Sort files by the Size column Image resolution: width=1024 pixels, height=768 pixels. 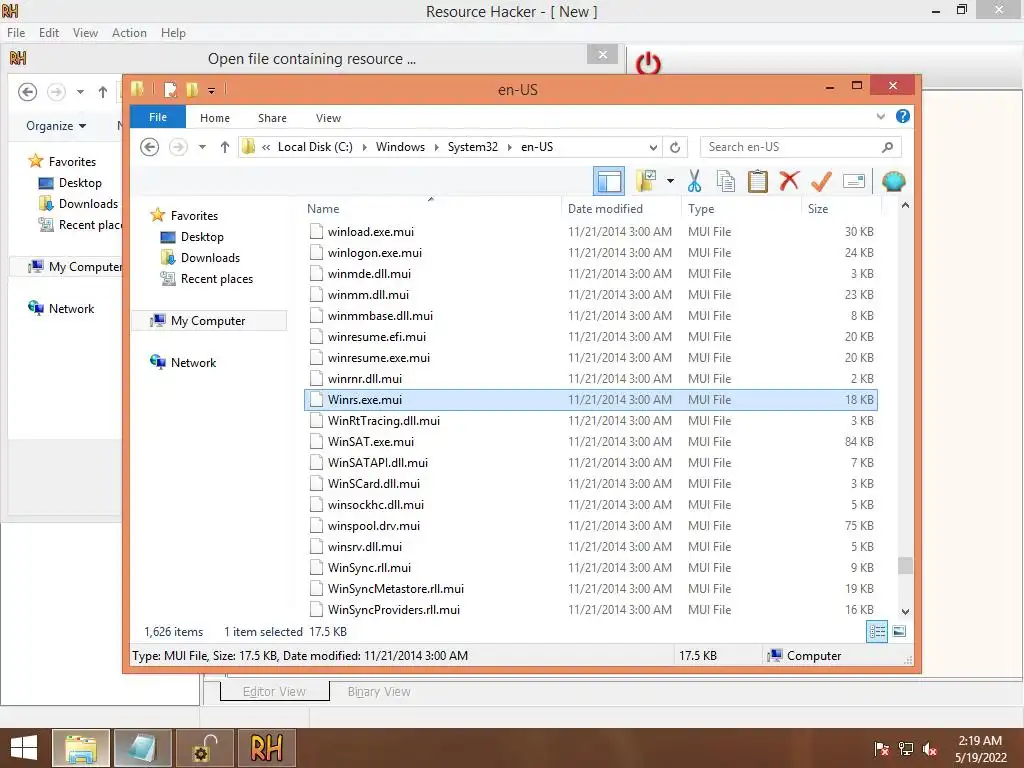[x=840, y=208]
